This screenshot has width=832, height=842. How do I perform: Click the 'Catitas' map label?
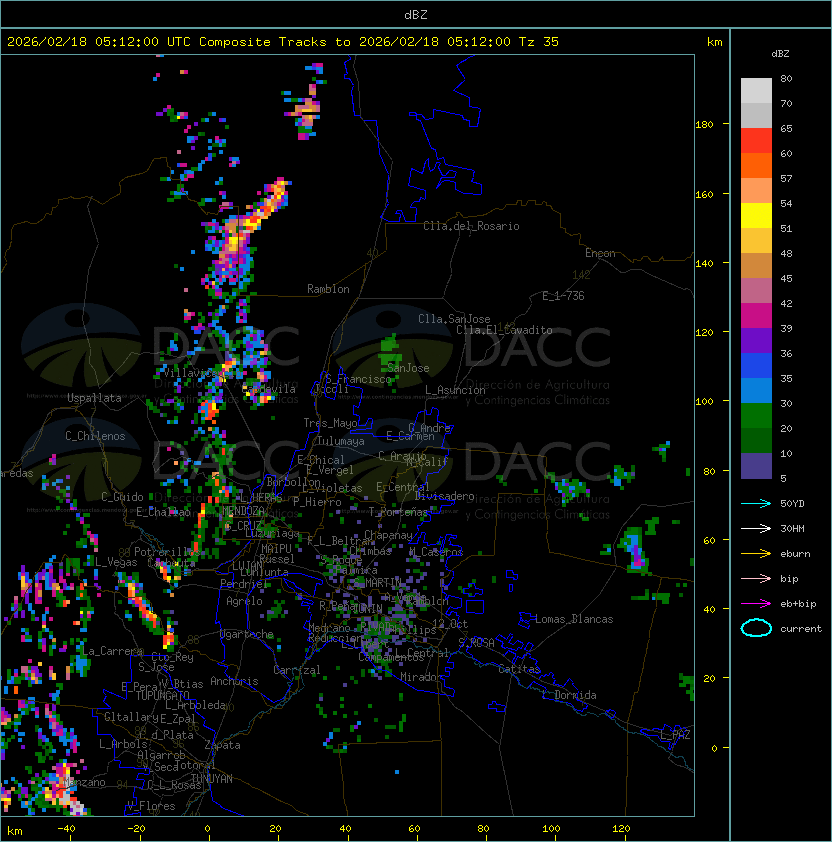[519, 669]
